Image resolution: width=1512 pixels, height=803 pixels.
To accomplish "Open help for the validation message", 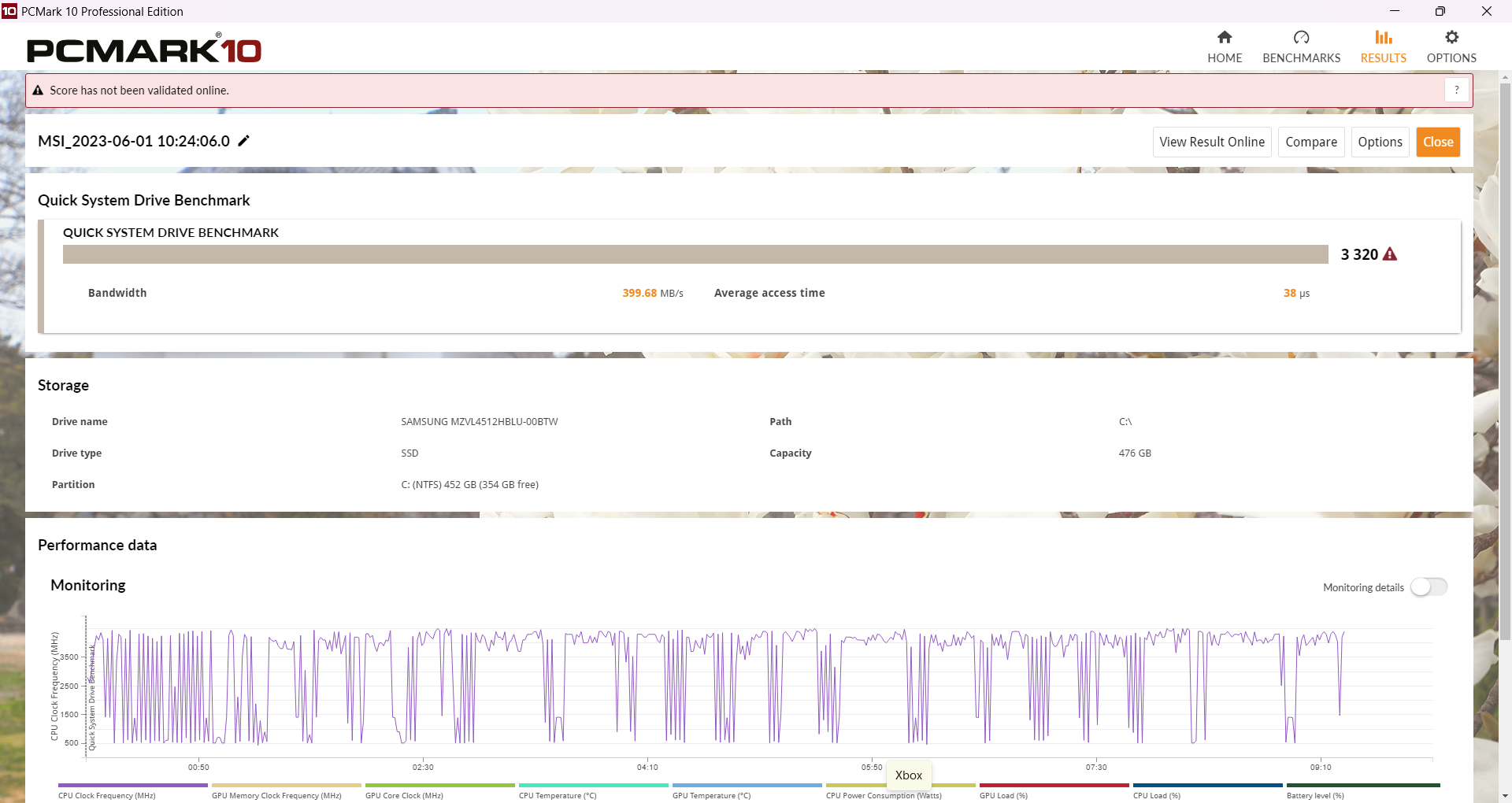I will click(1456, 91).
